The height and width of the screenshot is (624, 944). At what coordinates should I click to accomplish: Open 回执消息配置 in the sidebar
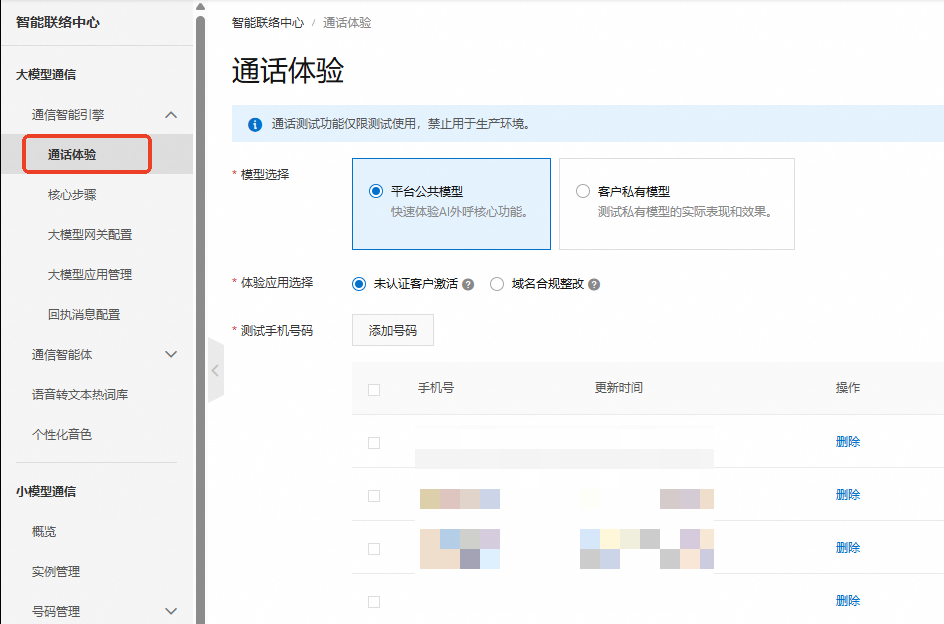click(x=84, y=314)
